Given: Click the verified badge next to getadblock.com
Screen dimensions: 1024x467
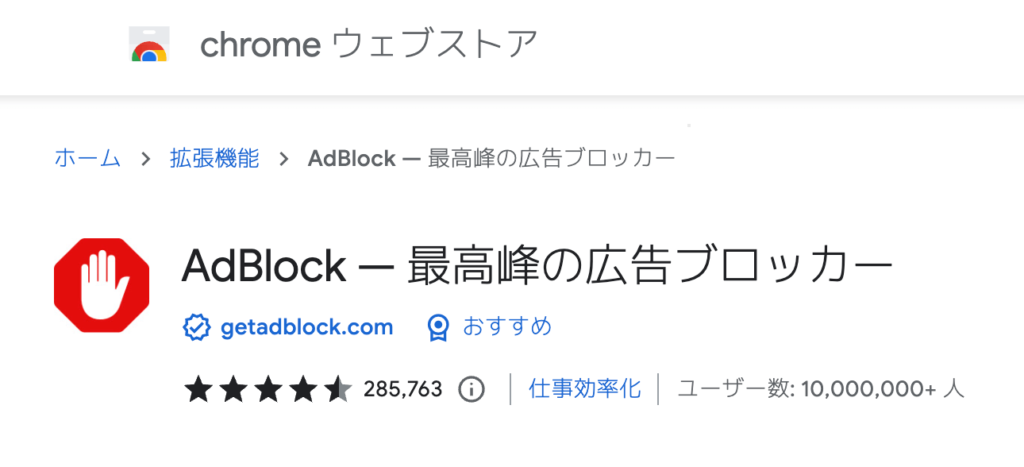Looking at the screenshot, I should tap(196, 327).
